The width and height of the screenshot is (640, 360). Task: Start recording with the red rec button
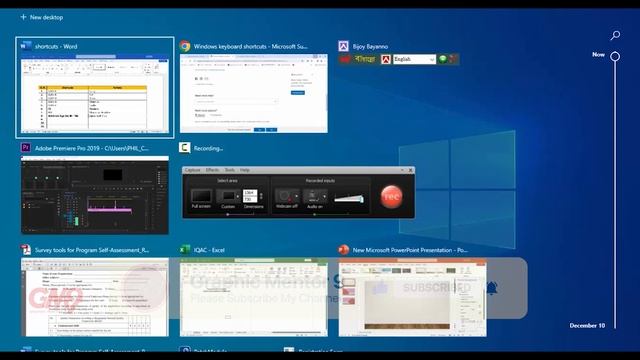(x=391, y=196)
